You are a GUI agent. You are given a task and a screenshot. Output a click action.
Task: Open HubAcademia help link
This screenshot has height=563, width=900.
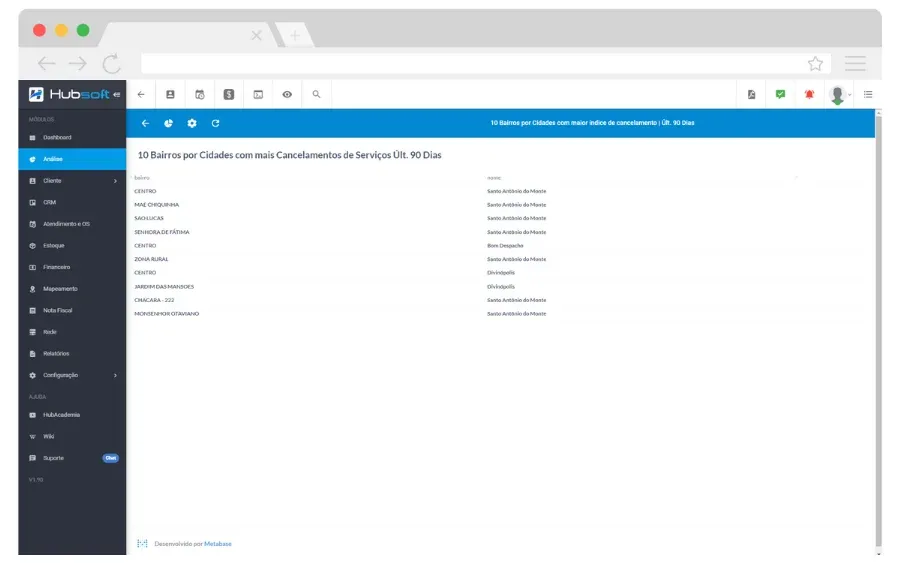coord(72,415)
